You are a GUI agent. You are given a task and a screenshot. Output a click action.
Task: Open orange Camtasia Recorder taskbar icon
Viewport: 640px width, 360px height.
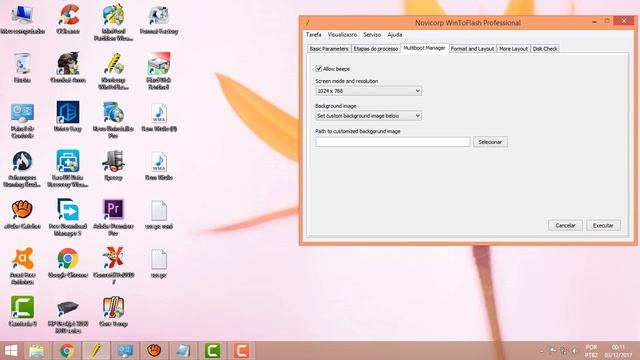(x=241, y=351)
